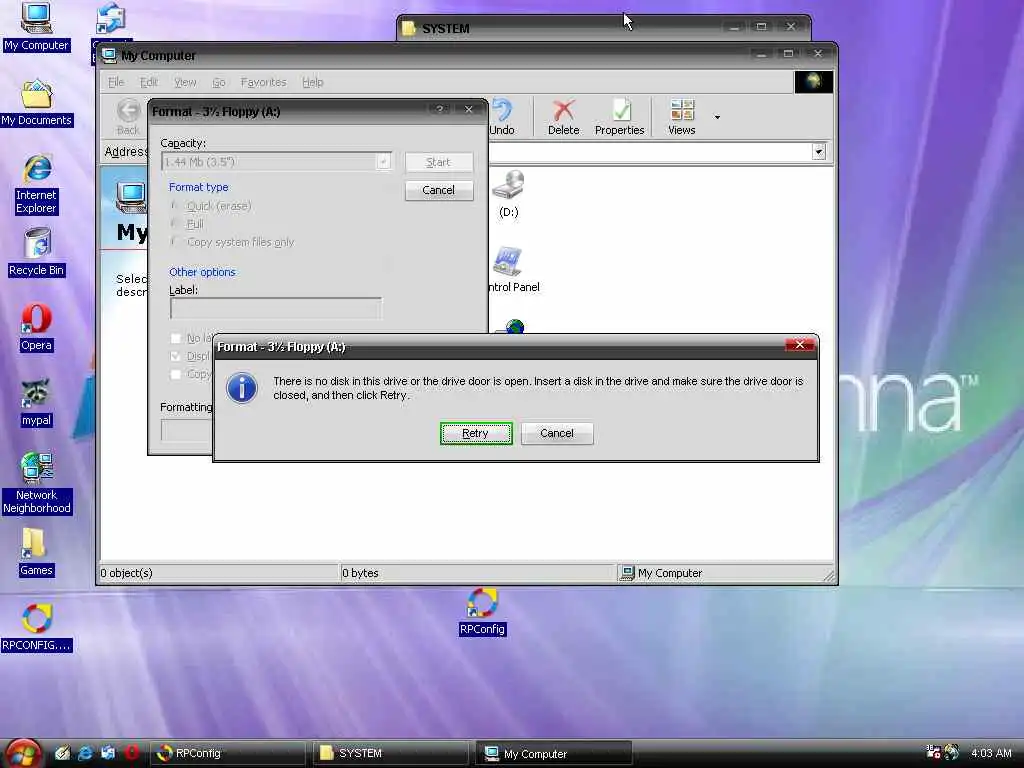Toggle the No label checkbox
This screenshot has width=1024, height=768.
[176, 338]
